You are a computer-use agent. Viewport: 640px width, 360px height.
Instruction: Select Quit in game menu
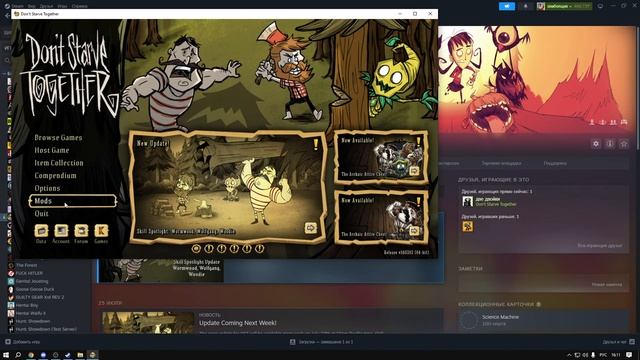[42, 213]
